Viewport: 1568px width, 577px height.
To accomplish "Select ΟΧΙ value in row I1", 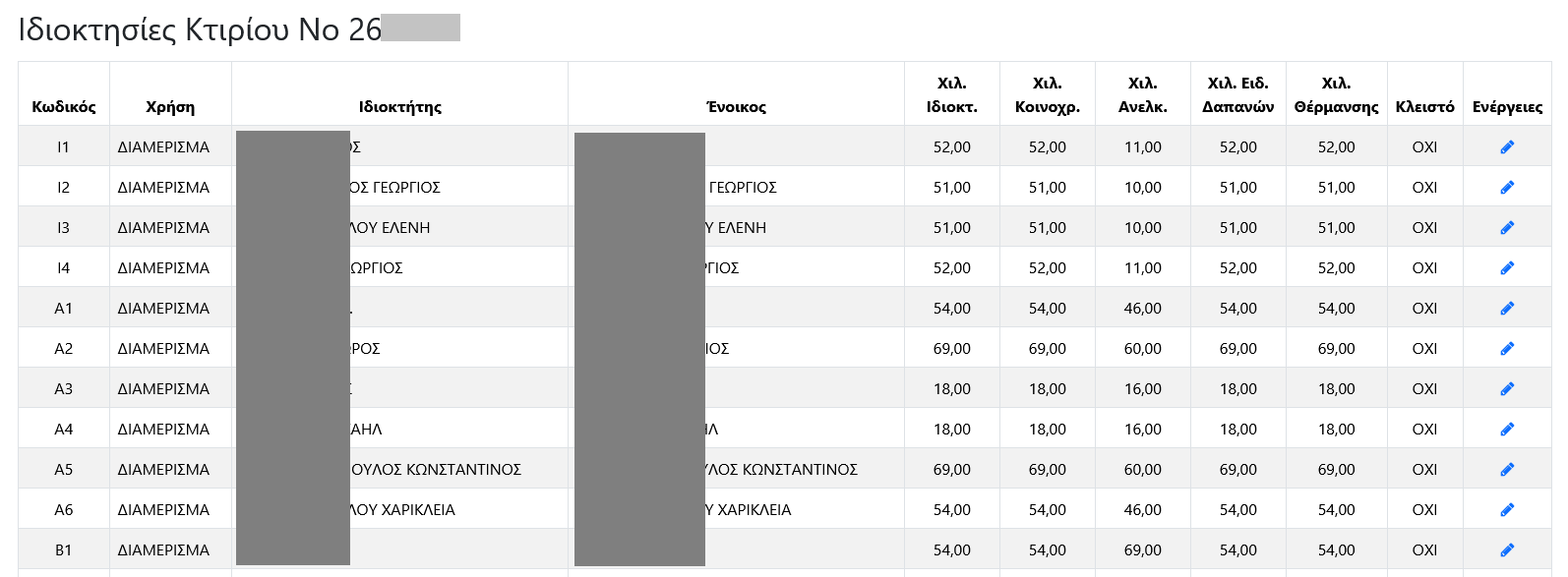I will (1424, 147).
